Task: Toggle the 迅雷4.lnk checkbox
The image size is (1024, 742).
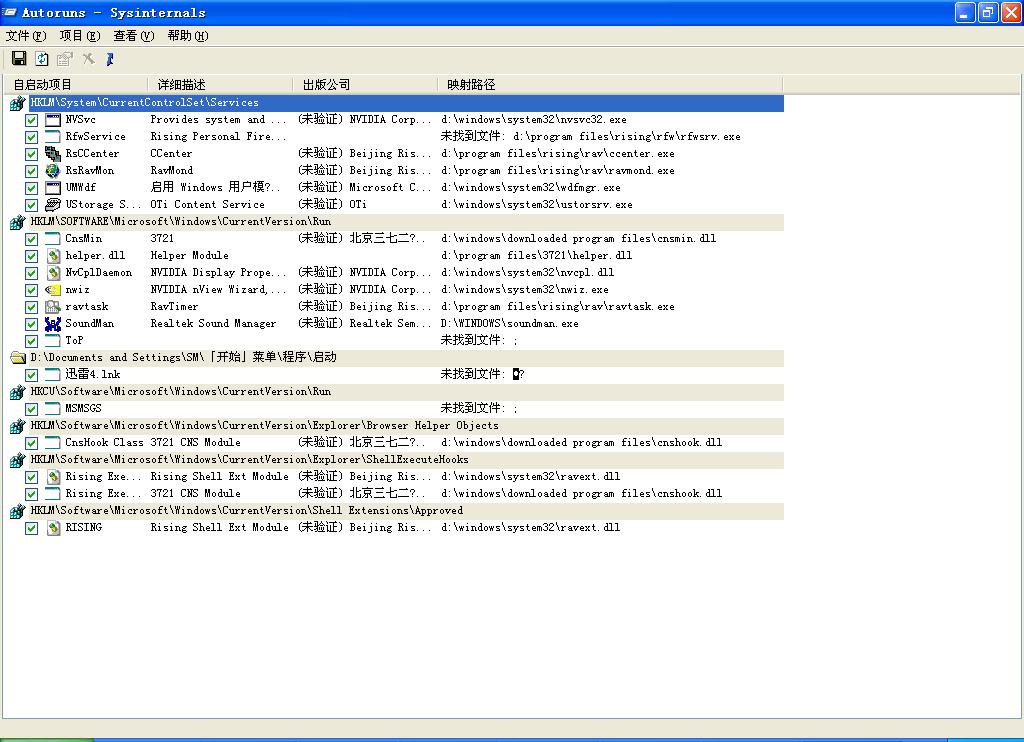Action: [31, 375]
